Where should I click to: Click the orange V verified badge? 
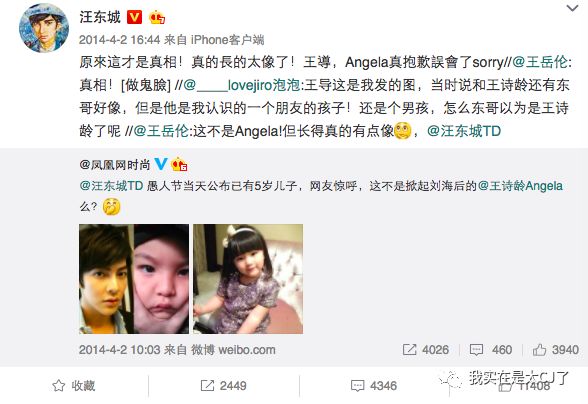pyautogui.click(x=134, y=17)
